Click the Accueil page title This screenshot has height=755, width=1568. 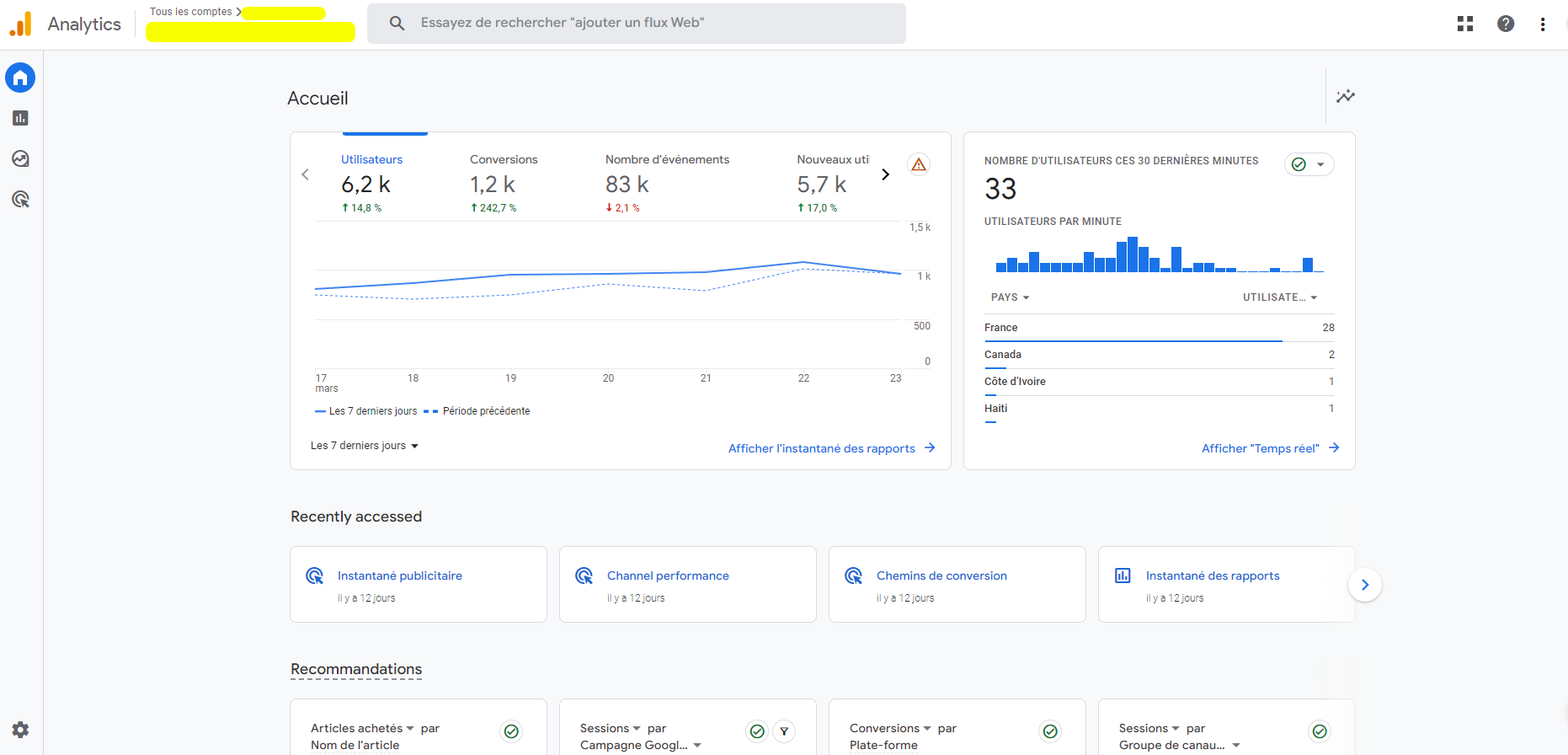[317, 98]
